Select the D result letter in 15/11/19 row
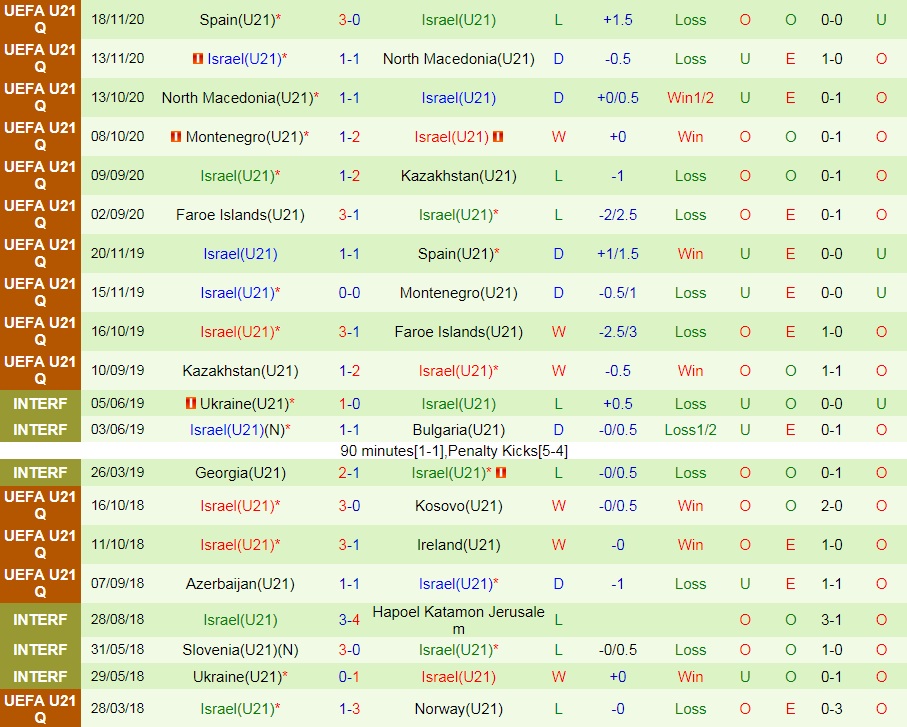This screenshot has width=907, height=727. [558, 293]
